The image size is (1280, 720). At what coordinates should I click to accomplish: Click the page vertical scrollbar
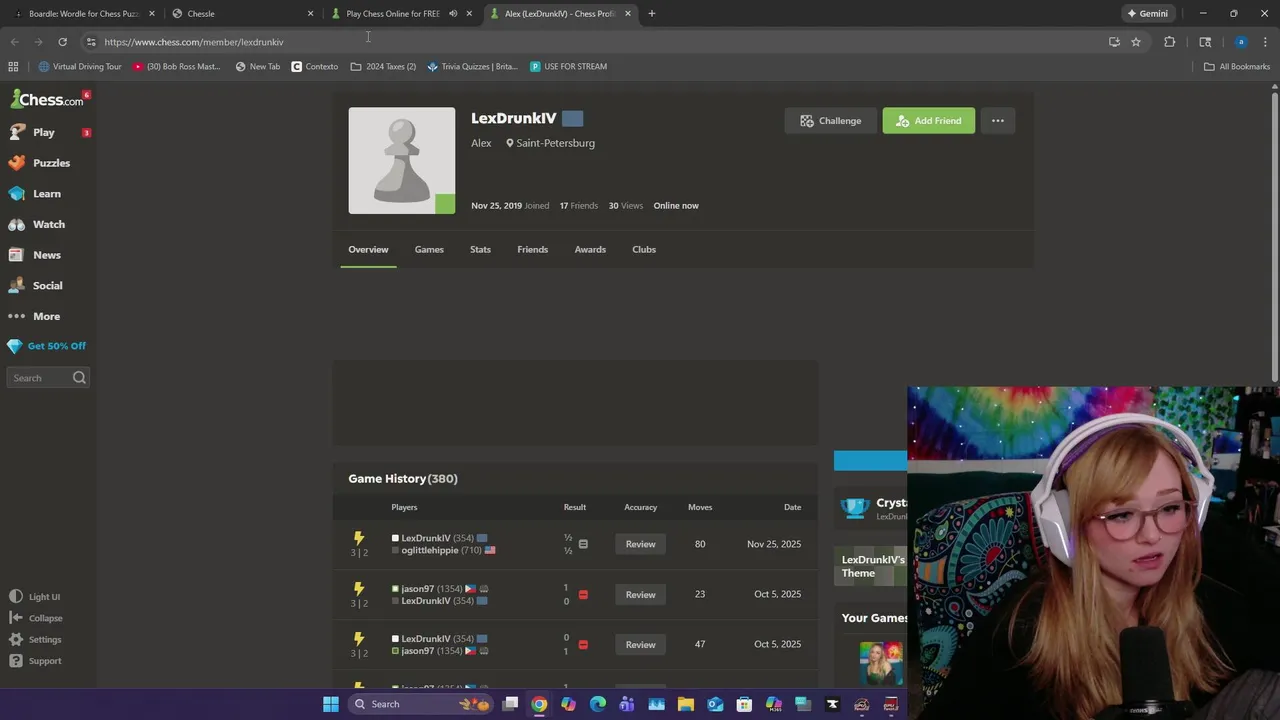point(1275,236)
